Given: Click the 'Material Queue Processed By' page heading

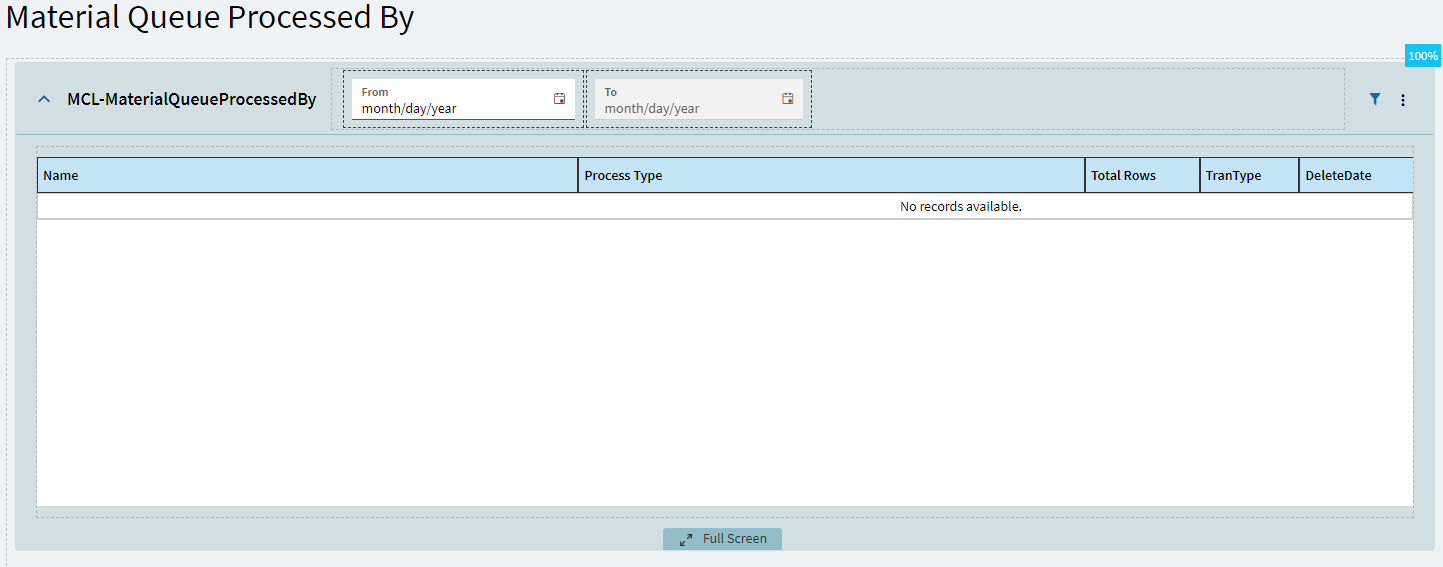Looking at the screenshot, I should coord(210,17).
